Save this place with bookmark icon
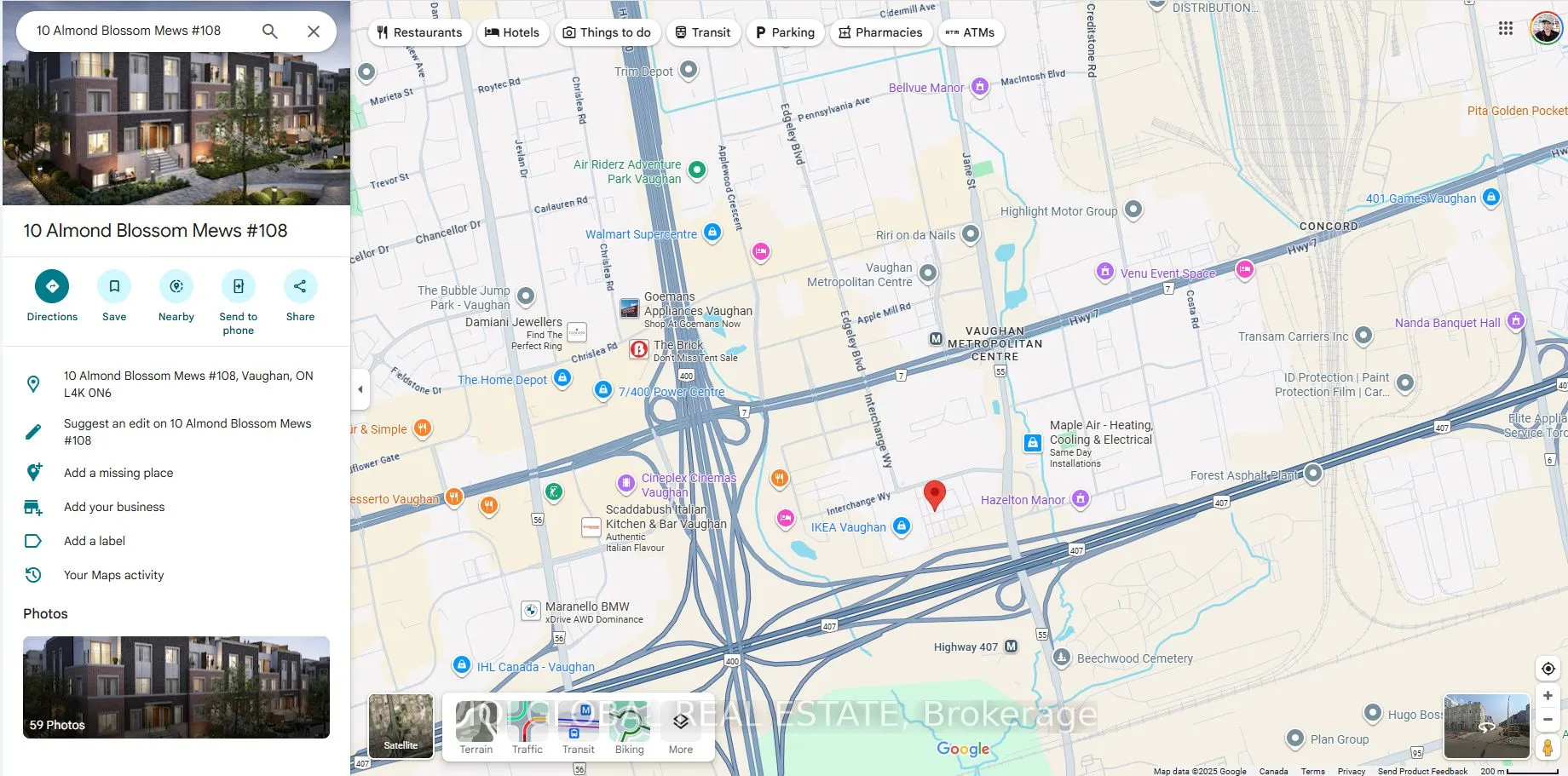Screen dimensions: 1568x776 pyautogui.click(x=114, y=287)
